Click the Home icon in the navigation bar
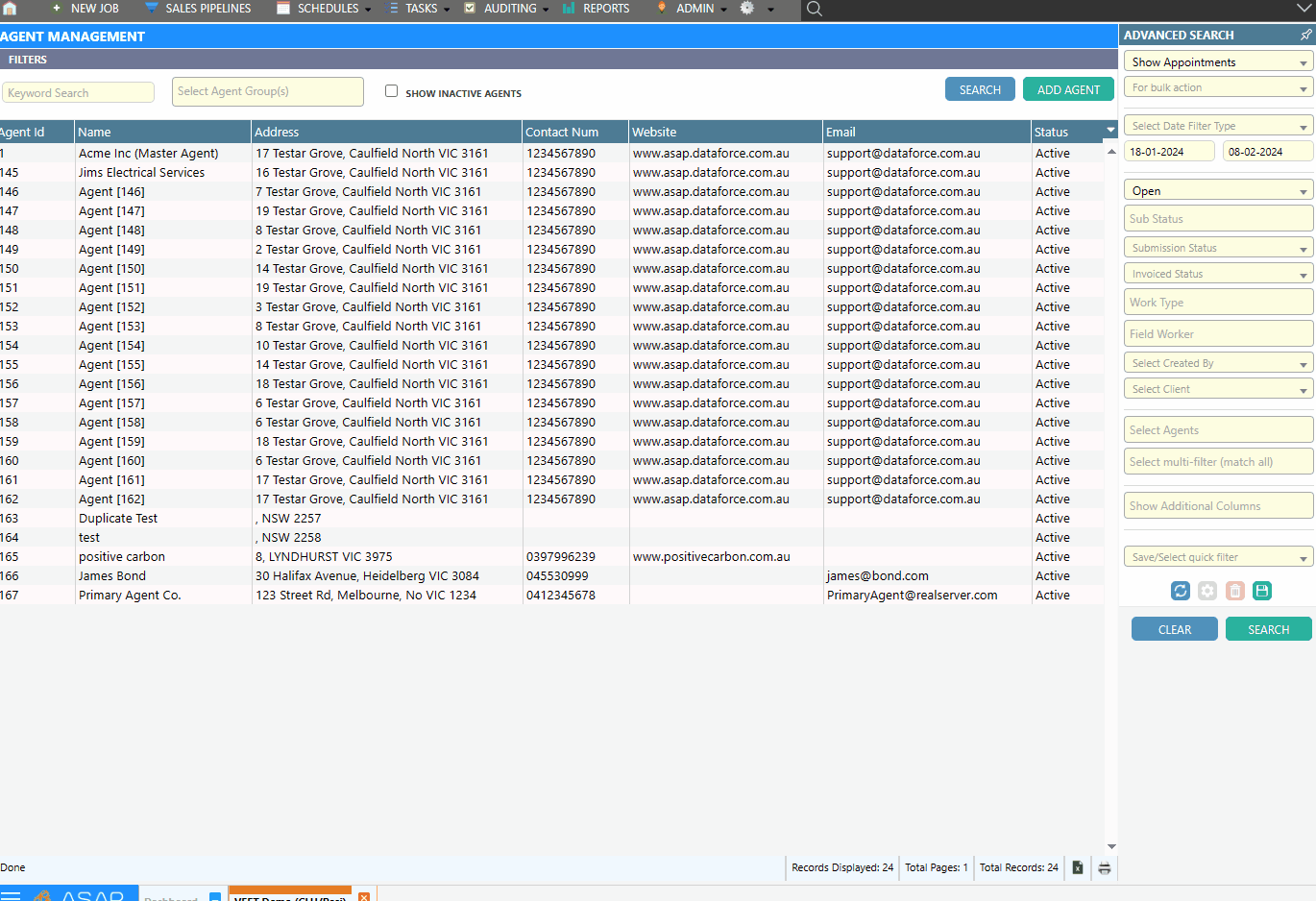This screenshot has height=901, width=1316. tap(10, 10)
